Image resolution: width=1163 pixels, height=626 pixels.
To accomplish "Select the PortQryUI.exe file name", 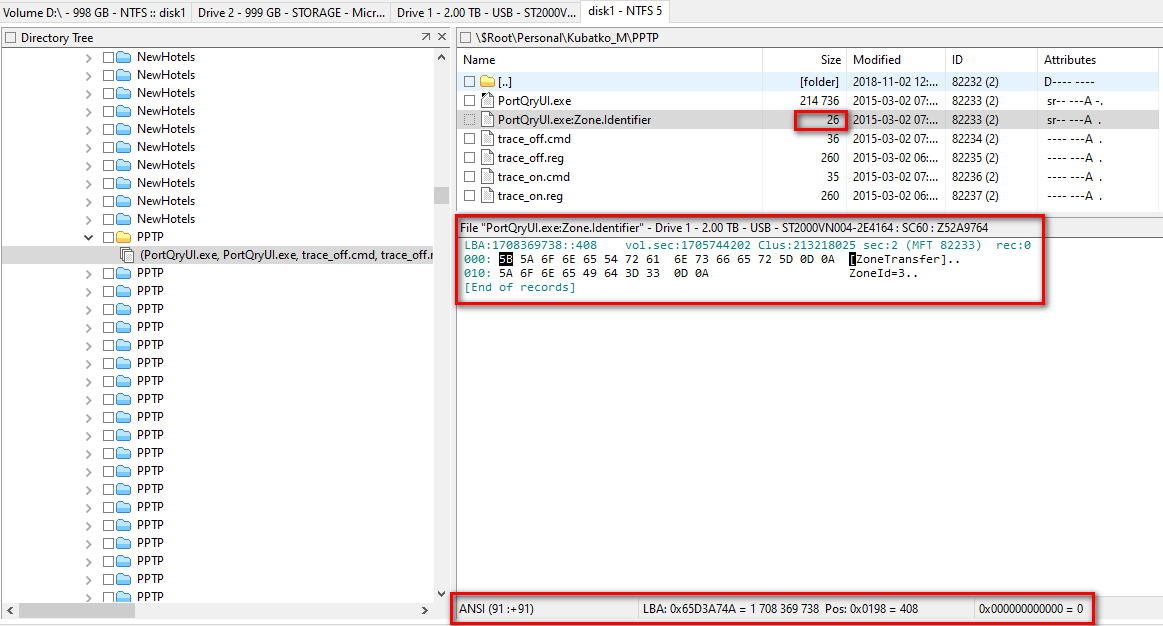I will pos(534,101).
